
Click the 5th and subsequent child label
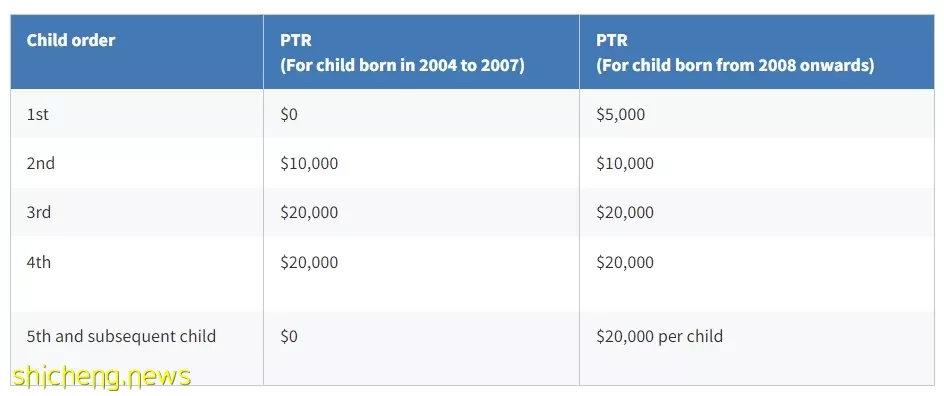121,336
